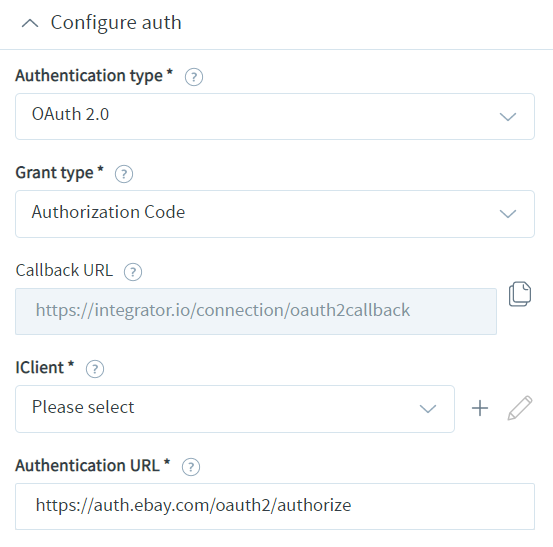Add a new IClient with plus icon
The width and height of the screenshot is (553, 547).
click(480, 408)
